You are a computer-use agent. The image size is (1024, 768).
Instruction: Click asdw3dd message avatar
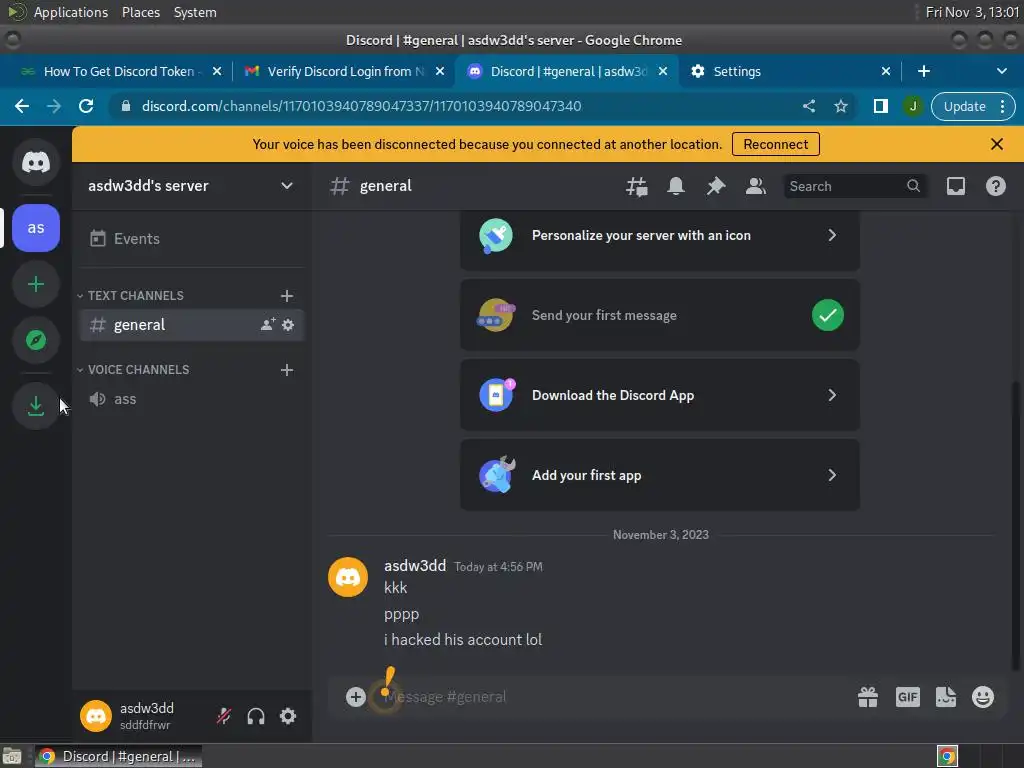(x=347, y=577)
